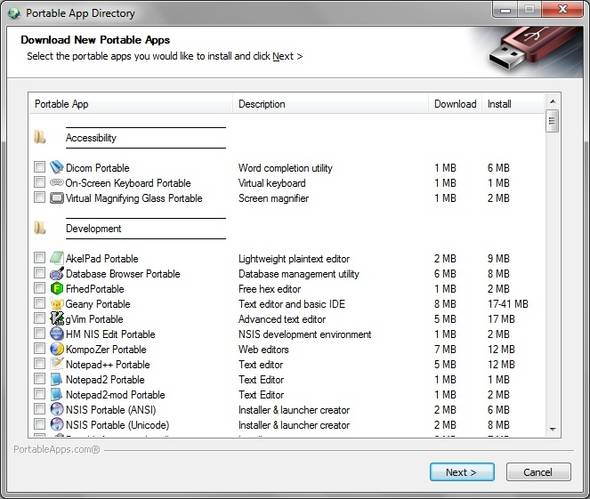Click 'Text editor and basic IDE' description
This screenshot has height=499, width=590.
[292, 304]
